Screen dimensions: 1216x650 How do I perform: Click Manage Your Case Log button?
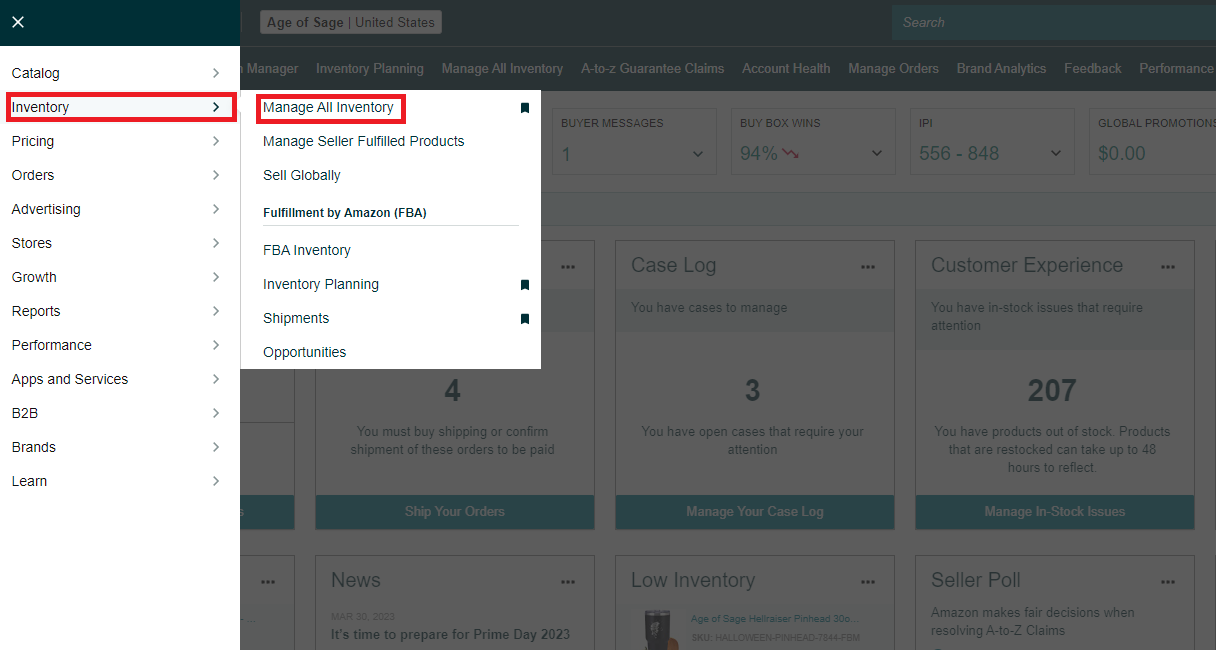pyautogui.click(x=755, y=511)
